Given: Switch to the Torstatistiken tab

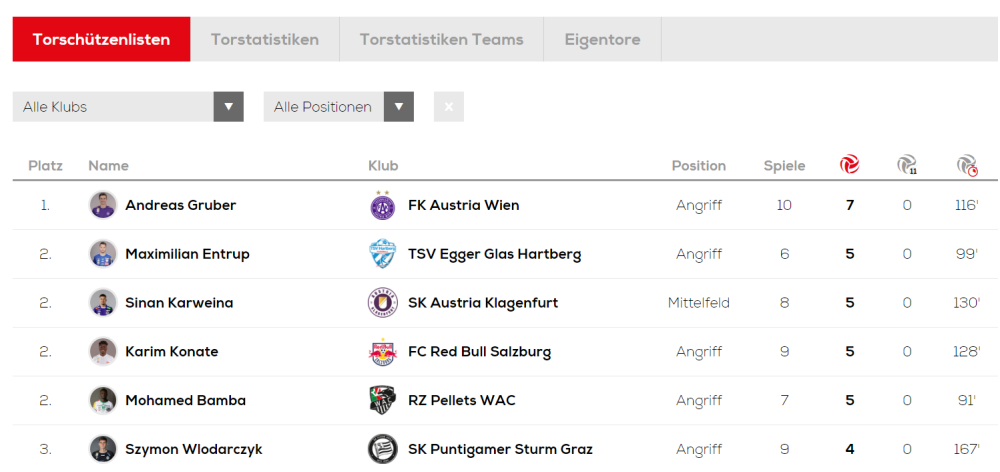Looking at the screenshot, I should [x=265, y=40].
